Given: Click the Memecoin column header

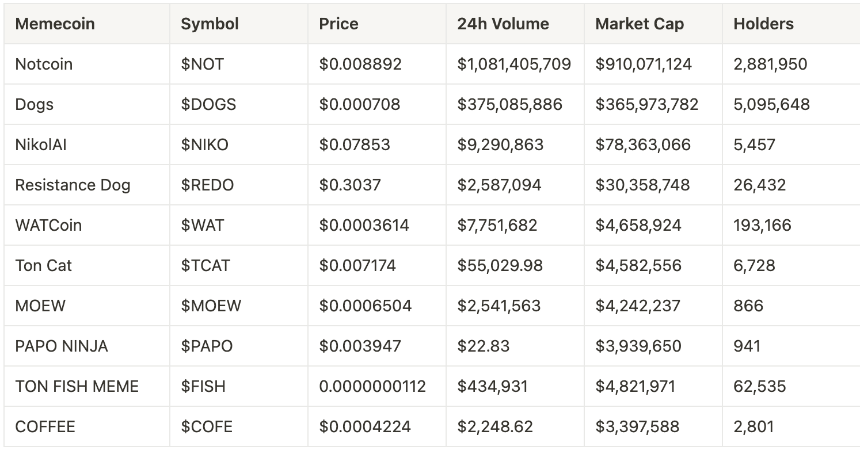Looking at the screenshot, I should click(55, 24).
